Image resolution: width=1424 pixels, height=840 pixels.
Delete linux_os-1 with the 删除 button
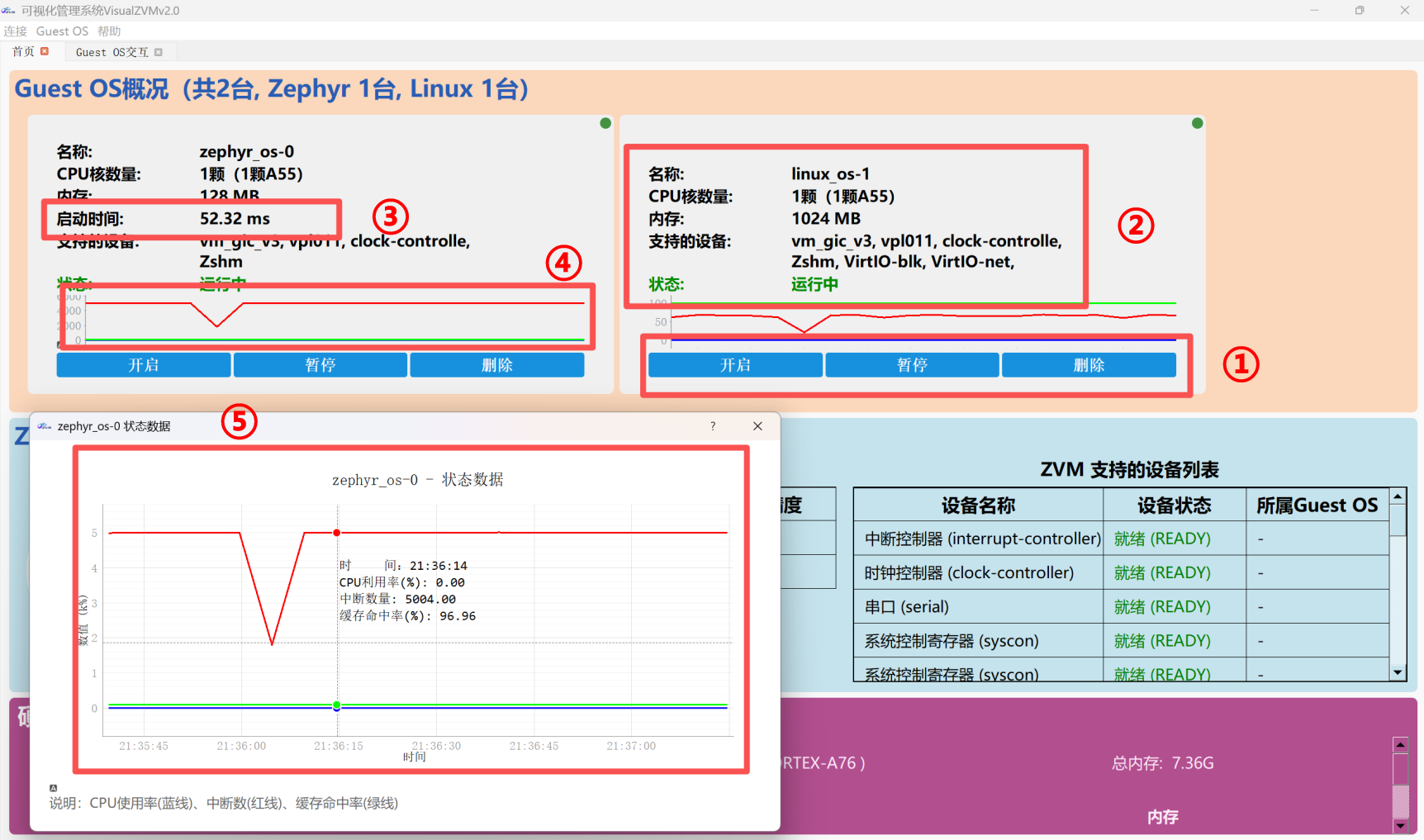point(1089,365)
